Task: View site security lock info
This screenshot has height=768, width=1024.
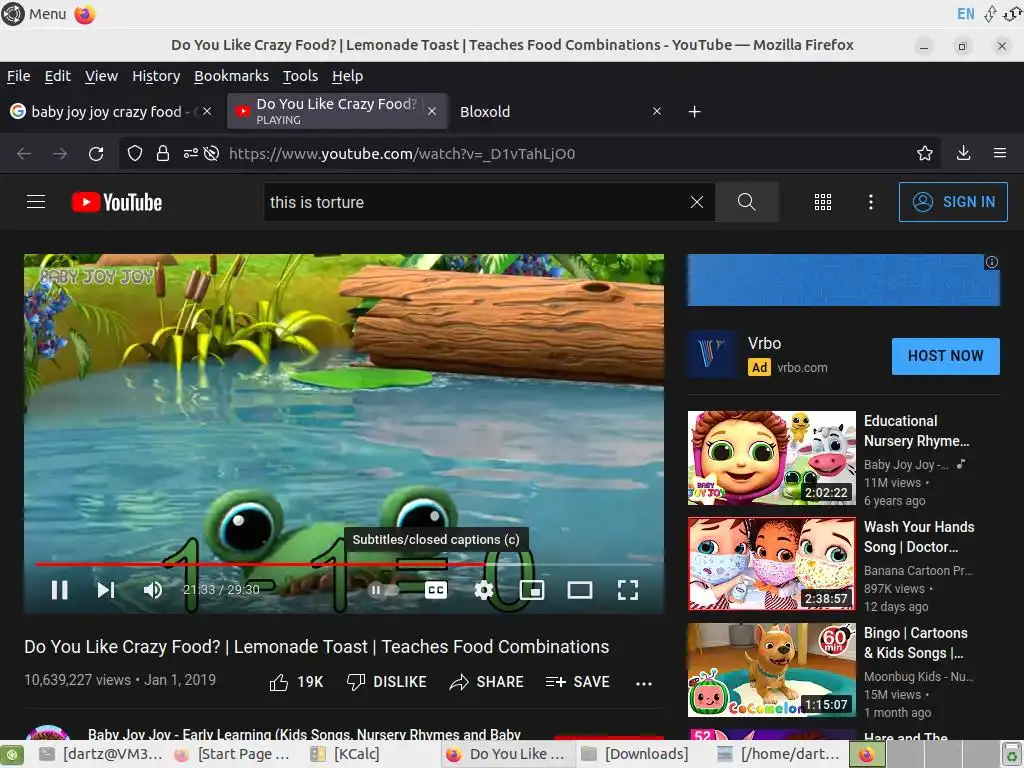Action: pos(163,153)
